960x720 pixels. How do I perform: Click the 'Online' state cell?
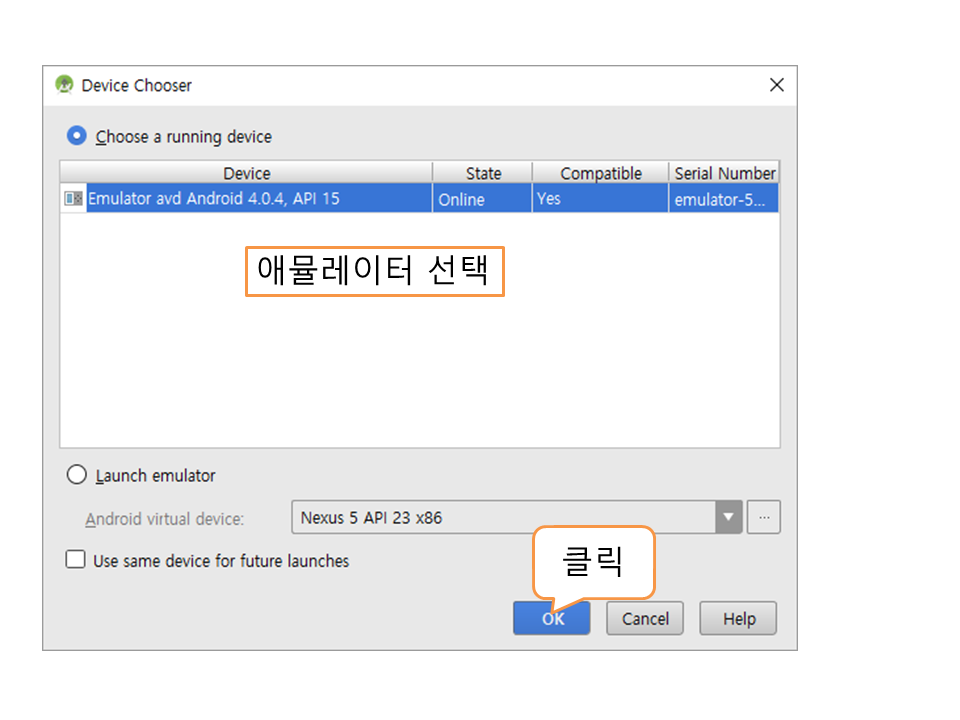(461, 199)
